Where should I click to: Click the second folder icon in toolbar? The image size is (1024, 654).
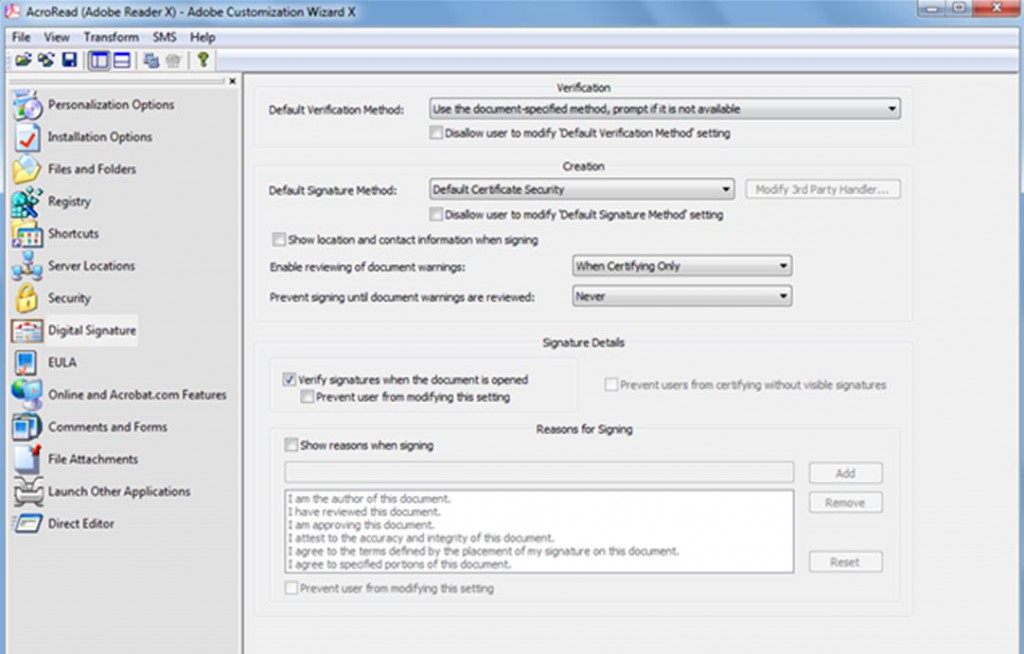[46, 60]
